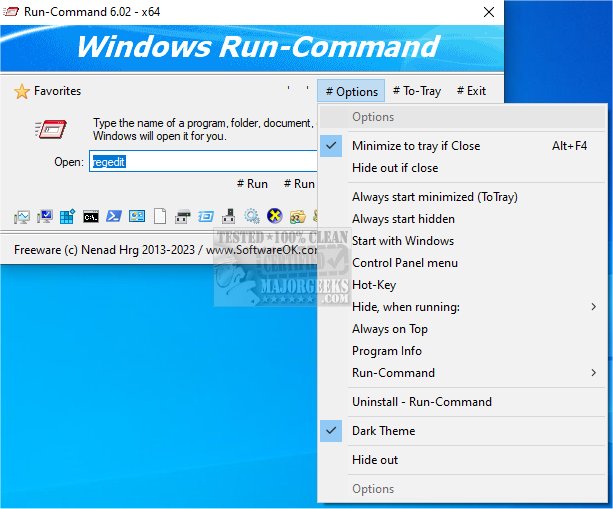Collapse the # Options dropdown menu
The height and width of the screenshot is (509, 613).
(352, 91)
